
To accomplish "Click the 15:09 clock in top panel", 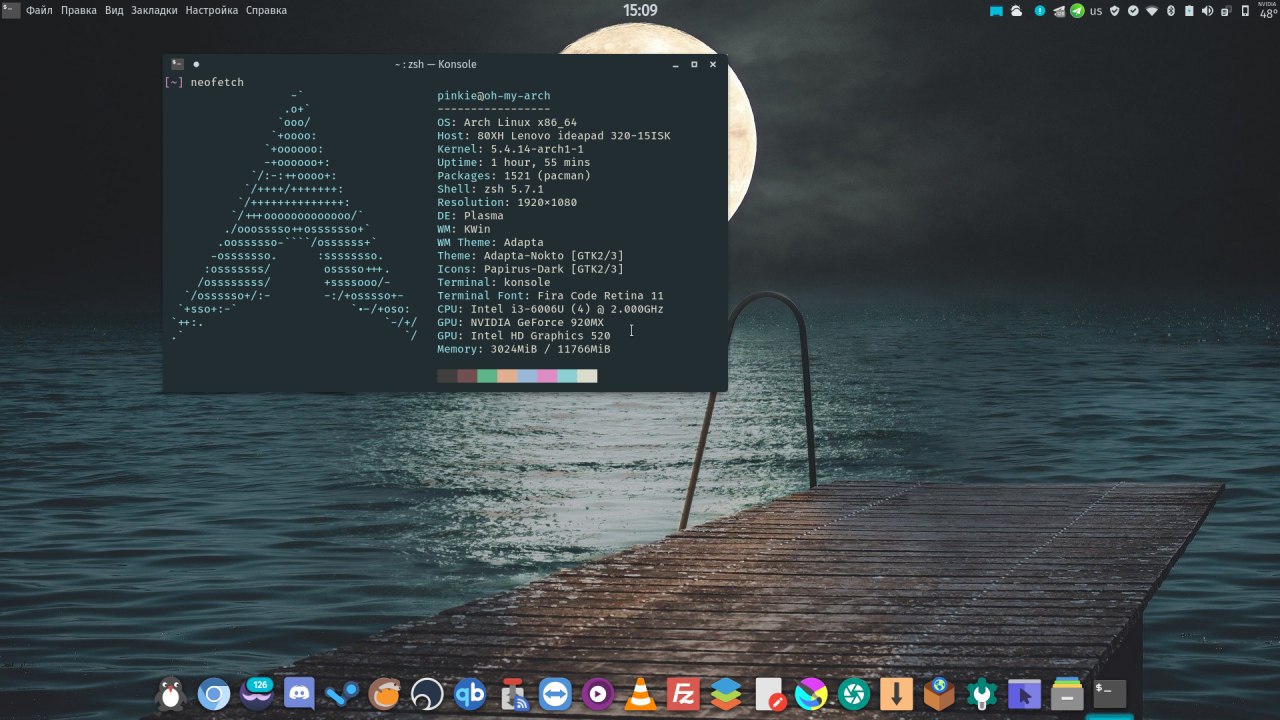I will (x=640, y=10).
